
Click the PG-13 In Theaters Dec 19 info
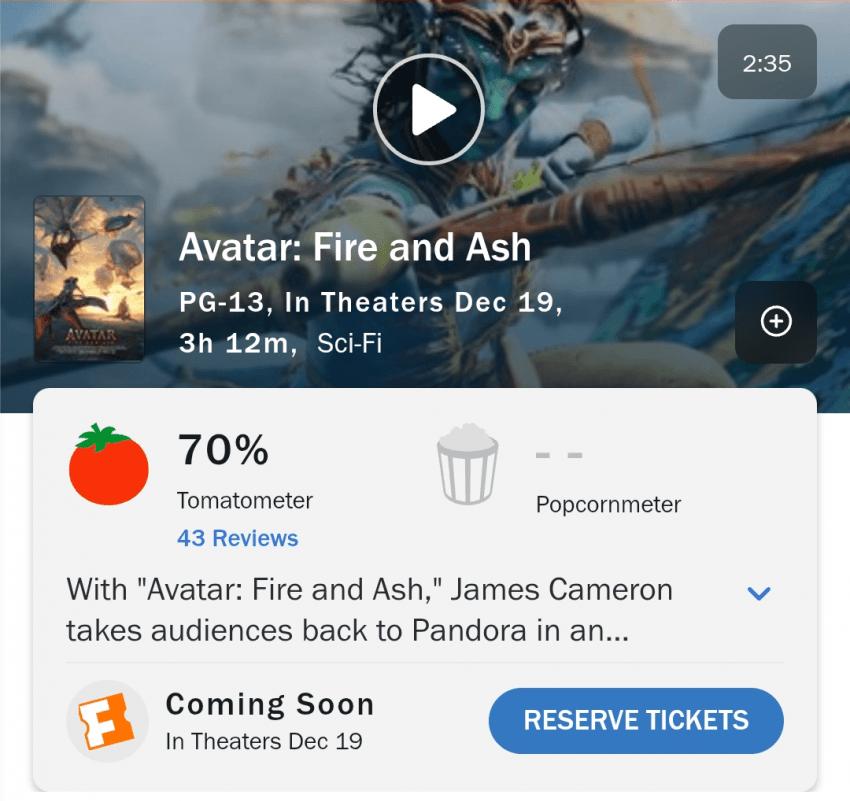(x=371, y=302)
